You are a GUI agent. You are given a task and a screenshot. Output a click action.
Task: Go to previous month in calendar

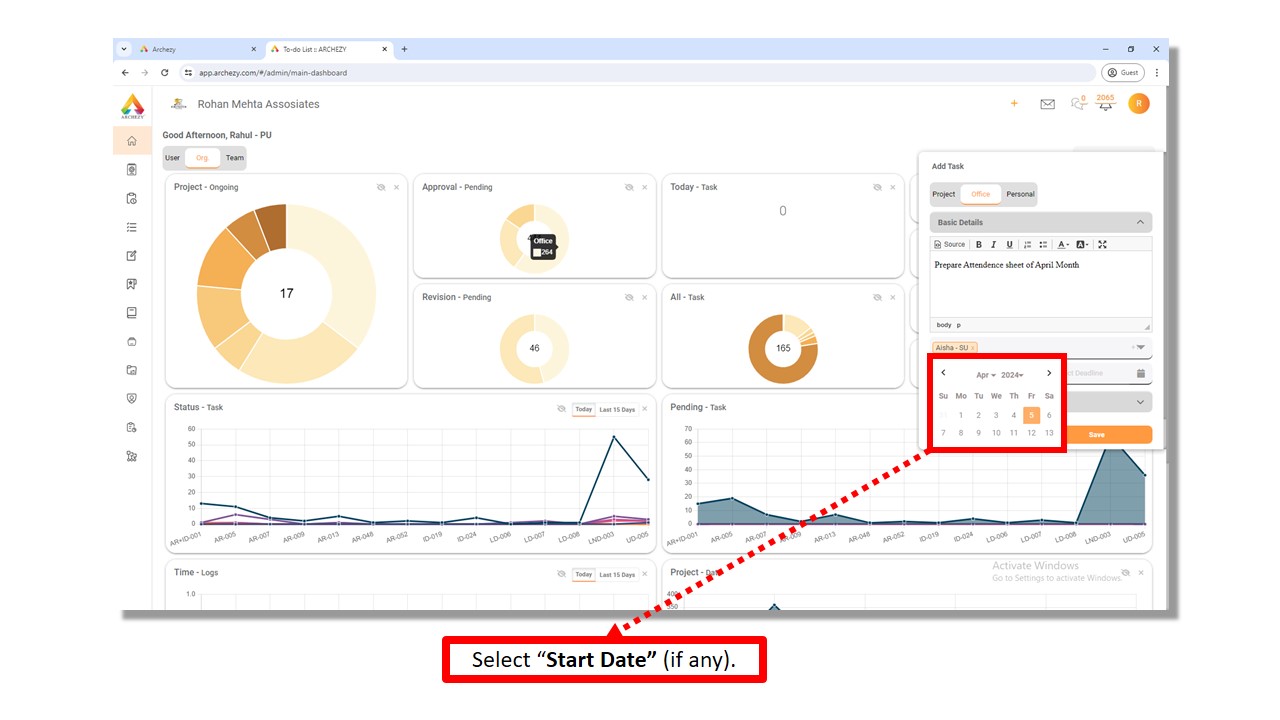[x=944, y=373]
